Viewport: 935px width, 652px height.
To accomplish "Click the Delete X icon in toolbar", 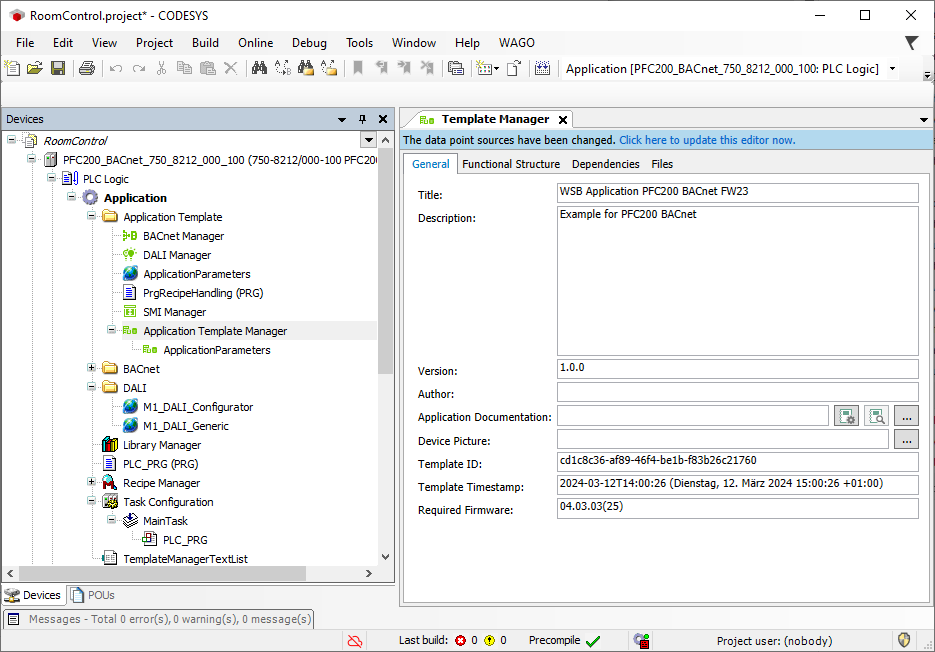I will [230, 69].
